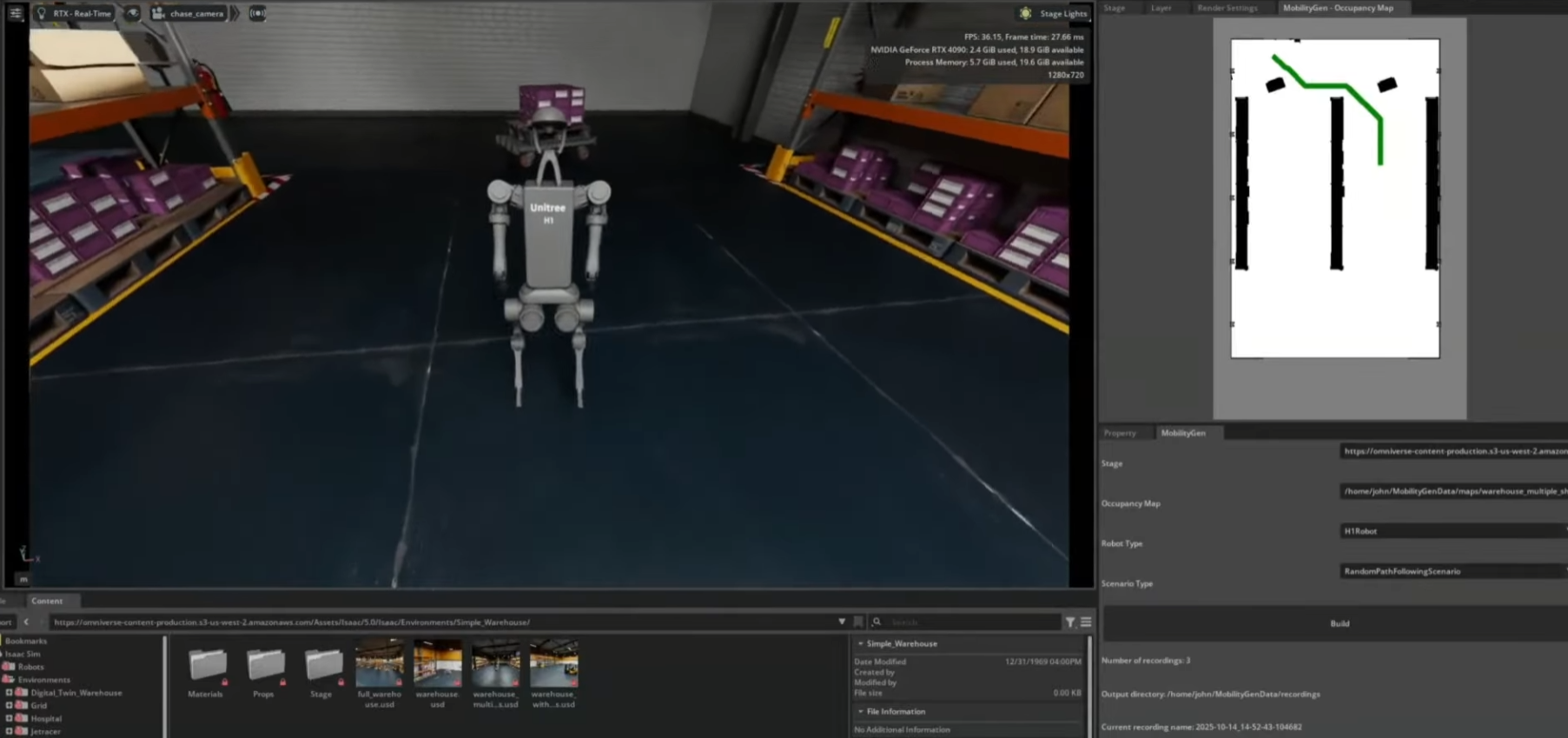Click the File size value 0.00 KB

(x=1068, y=694)
